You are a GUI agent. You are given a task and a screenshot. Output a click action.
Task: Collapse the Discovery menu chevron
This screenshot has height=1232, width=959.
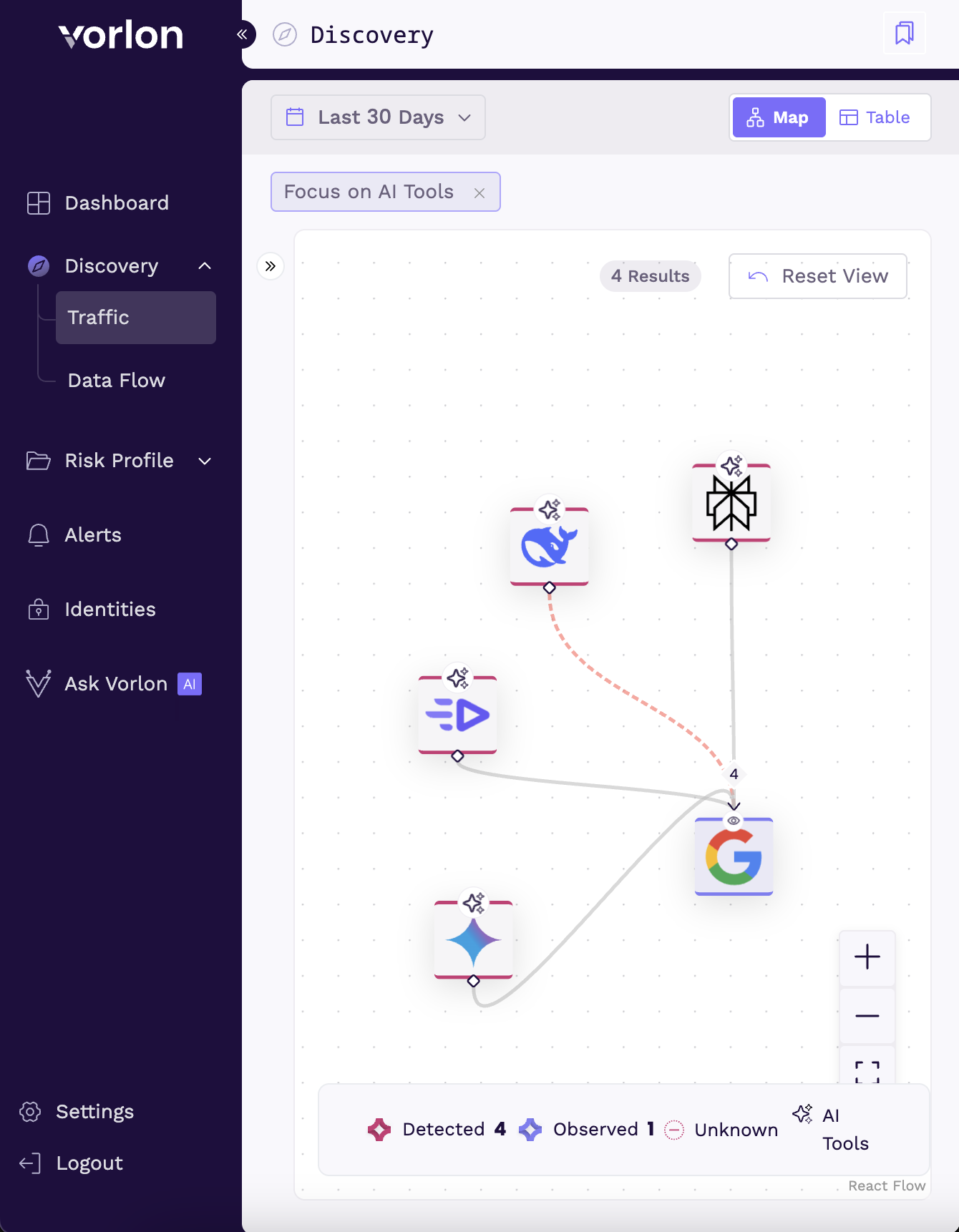205,266
